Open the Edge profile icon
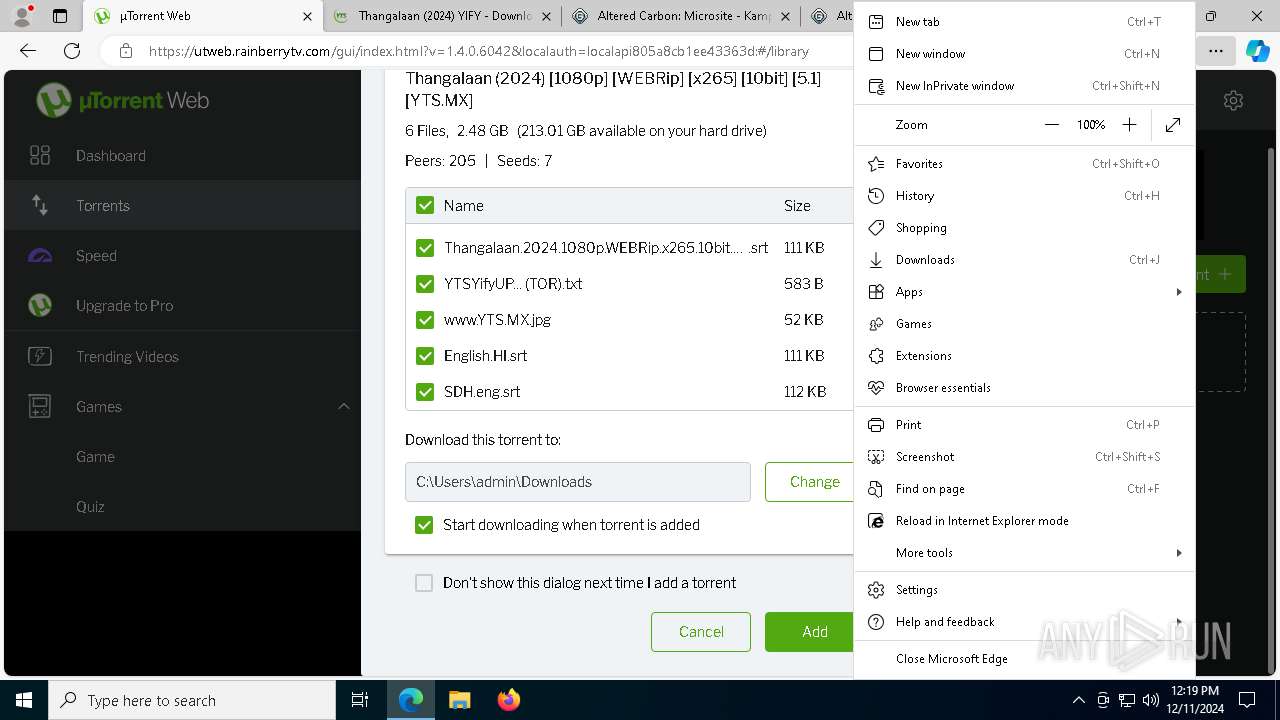 (x=21, y=16)
